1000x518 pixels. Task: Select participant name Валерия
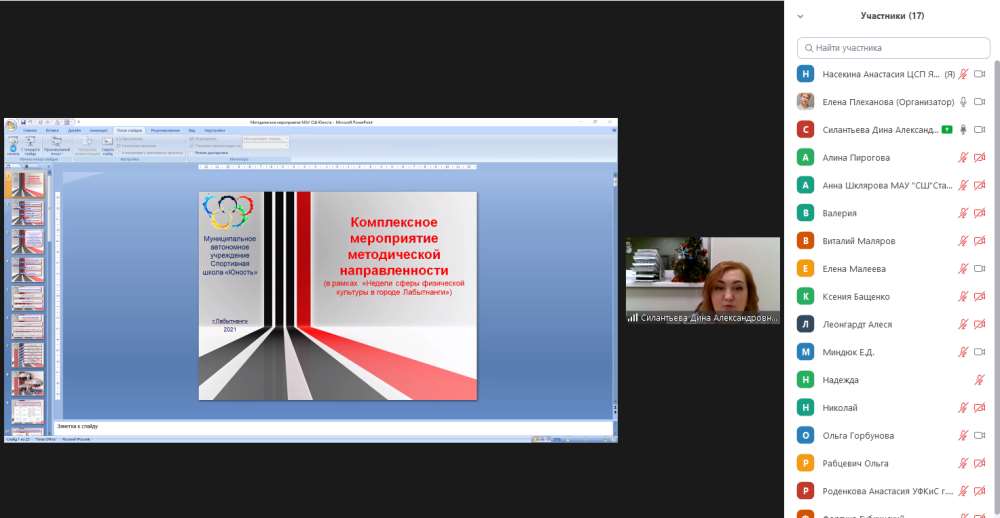839,213
